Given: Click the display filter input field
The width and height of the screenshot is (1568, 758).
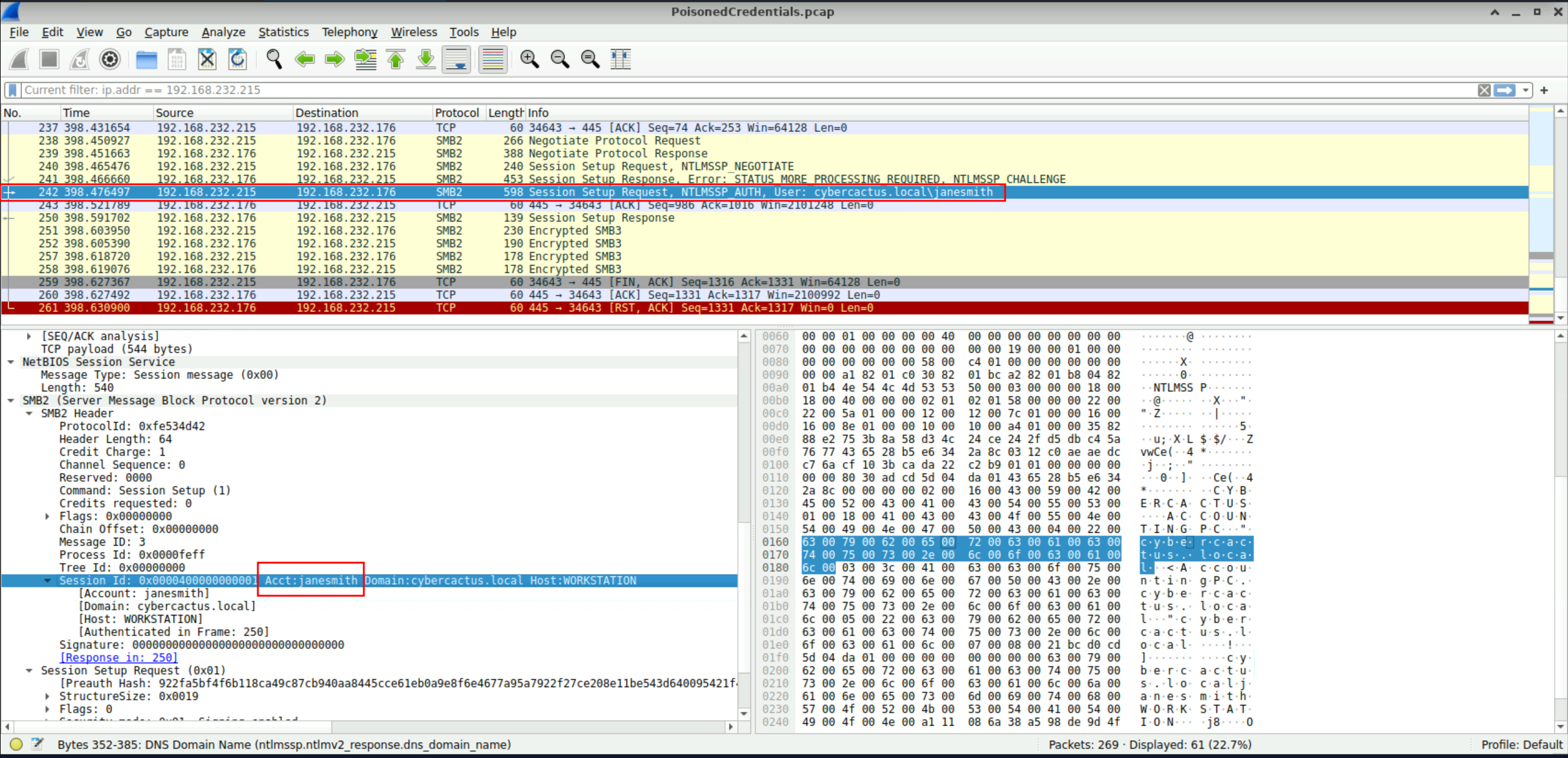Looking at the screenshot, I should click(x=747, y=91).
